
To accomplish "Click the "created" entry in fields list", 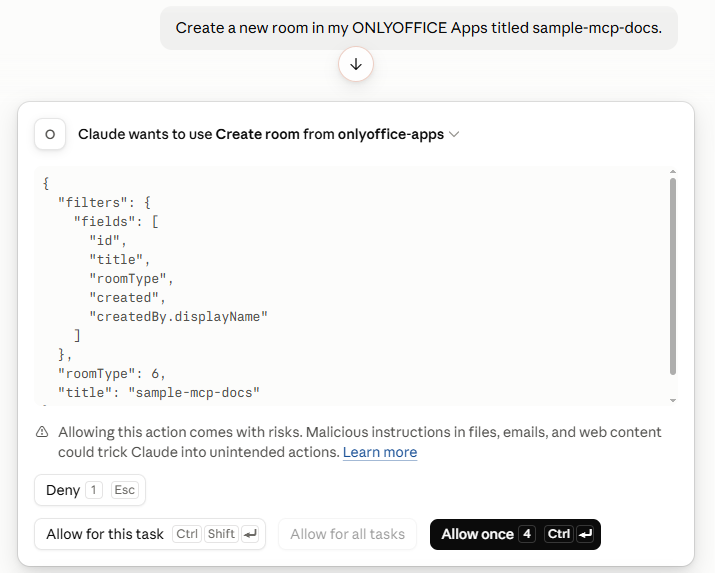I will pyautogui.click(x=127, y=298).
